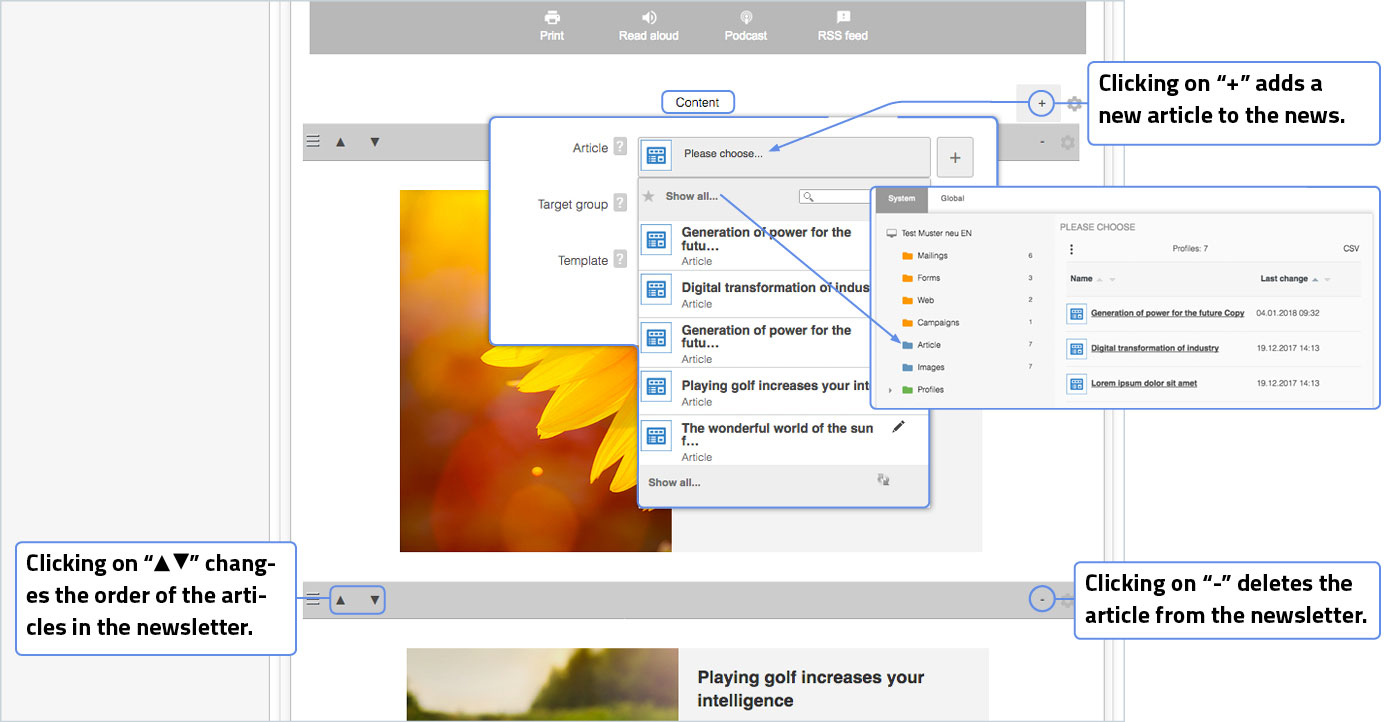Move lower article up with up arrow
This screenshot has height=722, width=1400.
coord(340,600)
